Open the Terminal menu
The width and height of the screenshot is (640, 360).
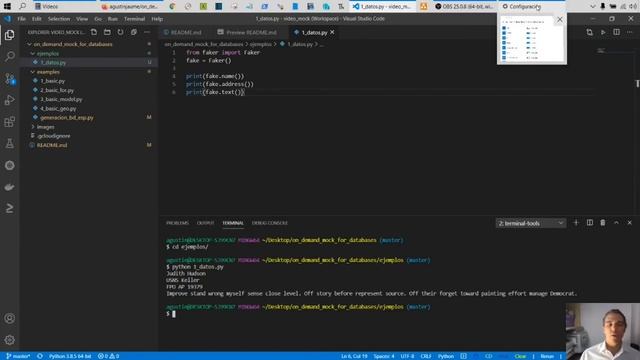click(134, 19)
